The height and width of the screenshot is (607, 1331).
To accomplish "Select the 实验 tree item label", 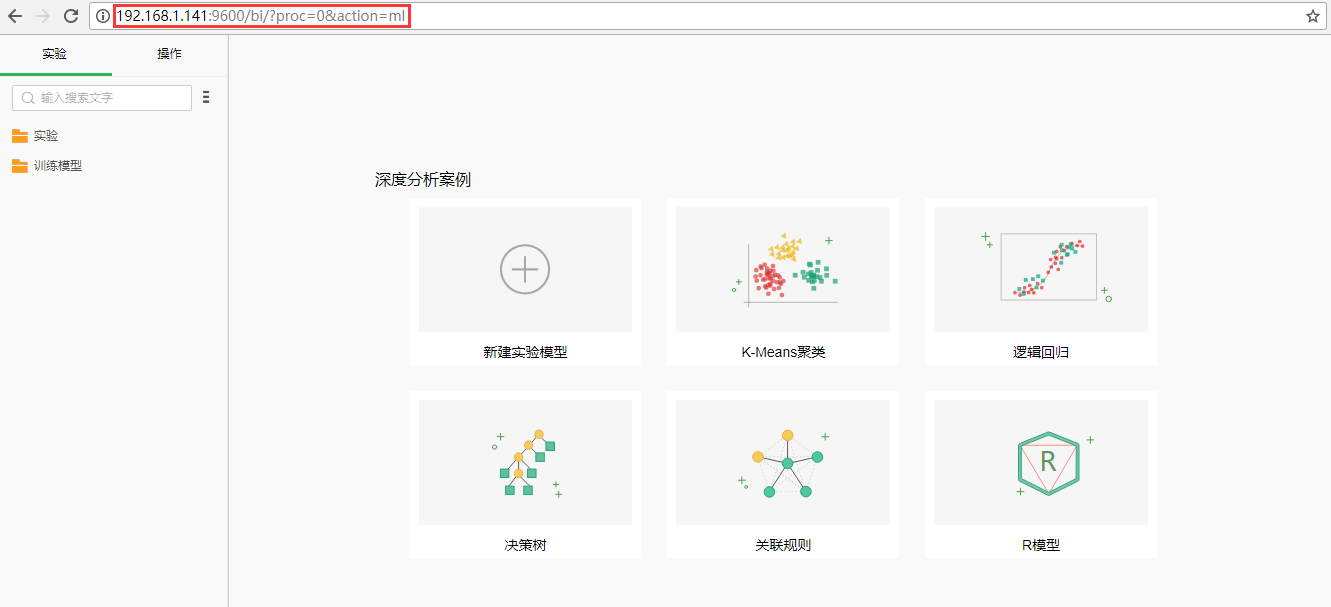I will point(46,136).
